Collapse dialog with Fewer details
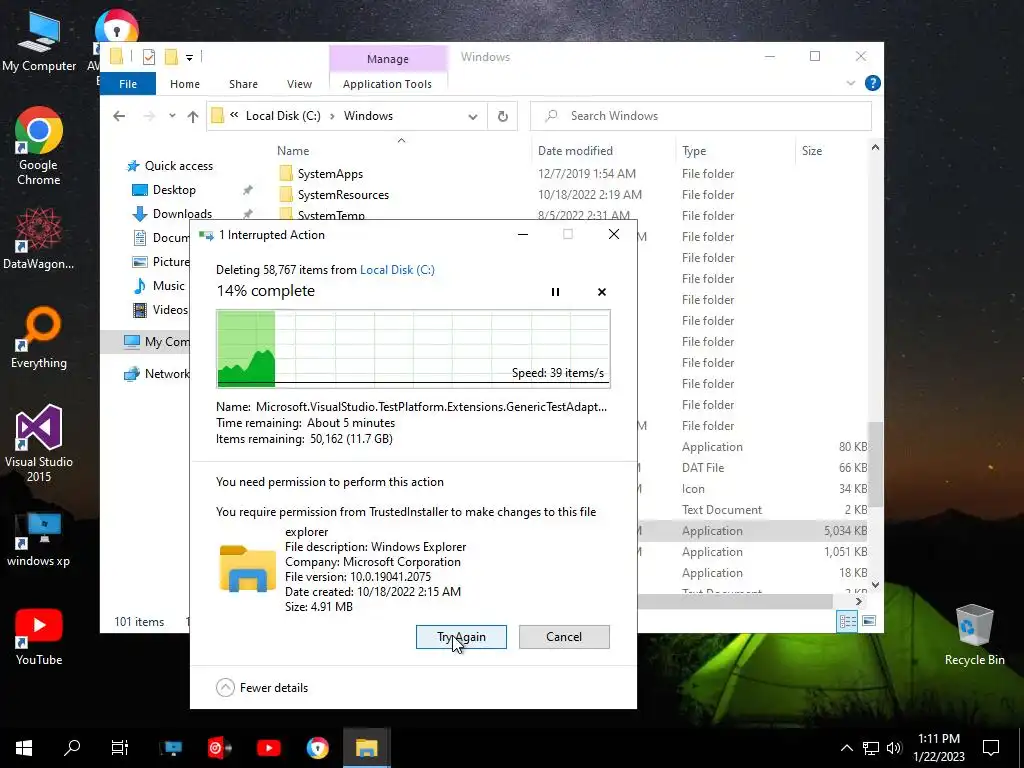The height and width of the screenshot is (768, 1024). [x=262, y=688]
